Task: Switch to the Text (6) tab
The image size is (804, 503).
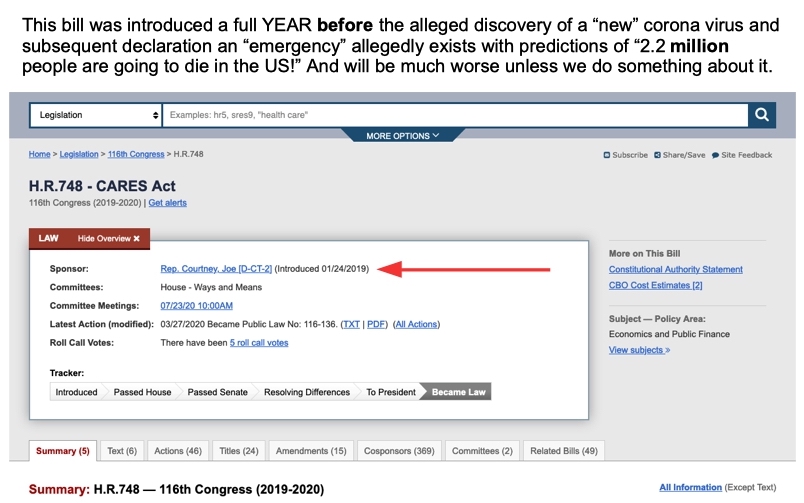Action: tap(122, 451)
